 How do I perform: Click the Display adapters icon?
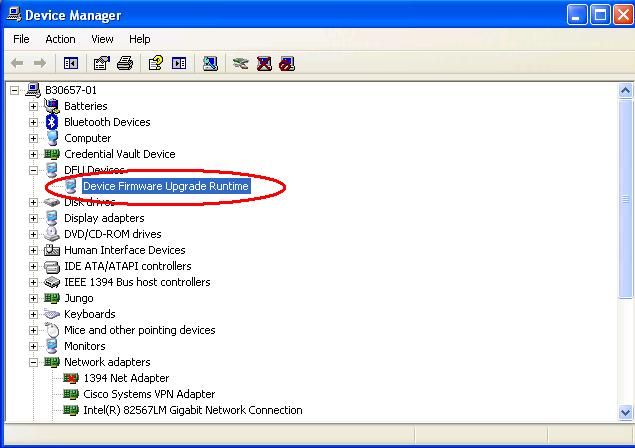(x=52, y=218)
